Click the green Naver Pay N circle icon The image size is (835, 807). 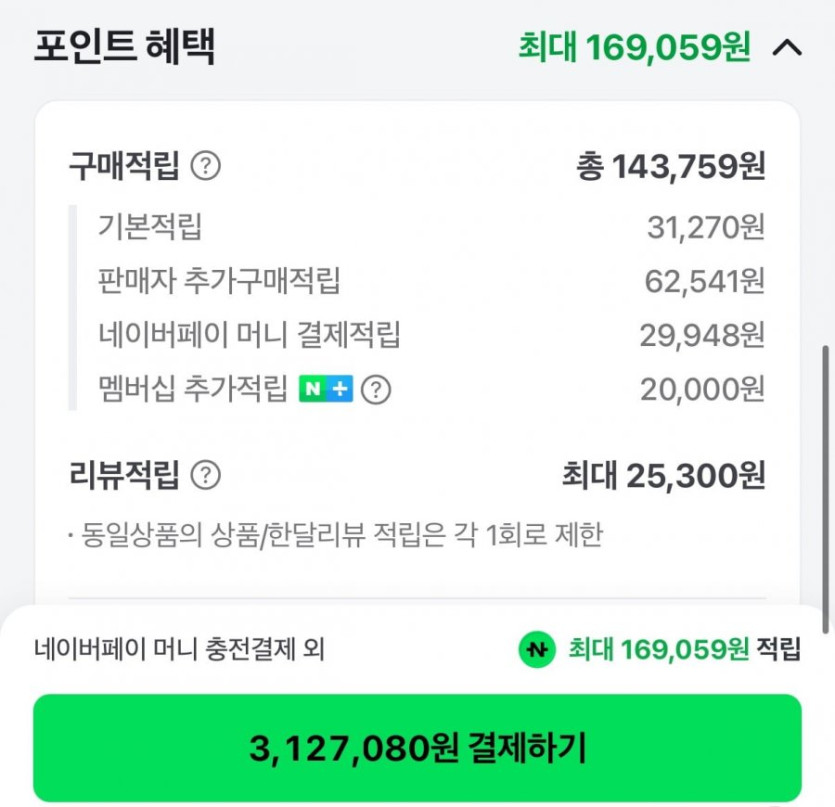point(537,650)
